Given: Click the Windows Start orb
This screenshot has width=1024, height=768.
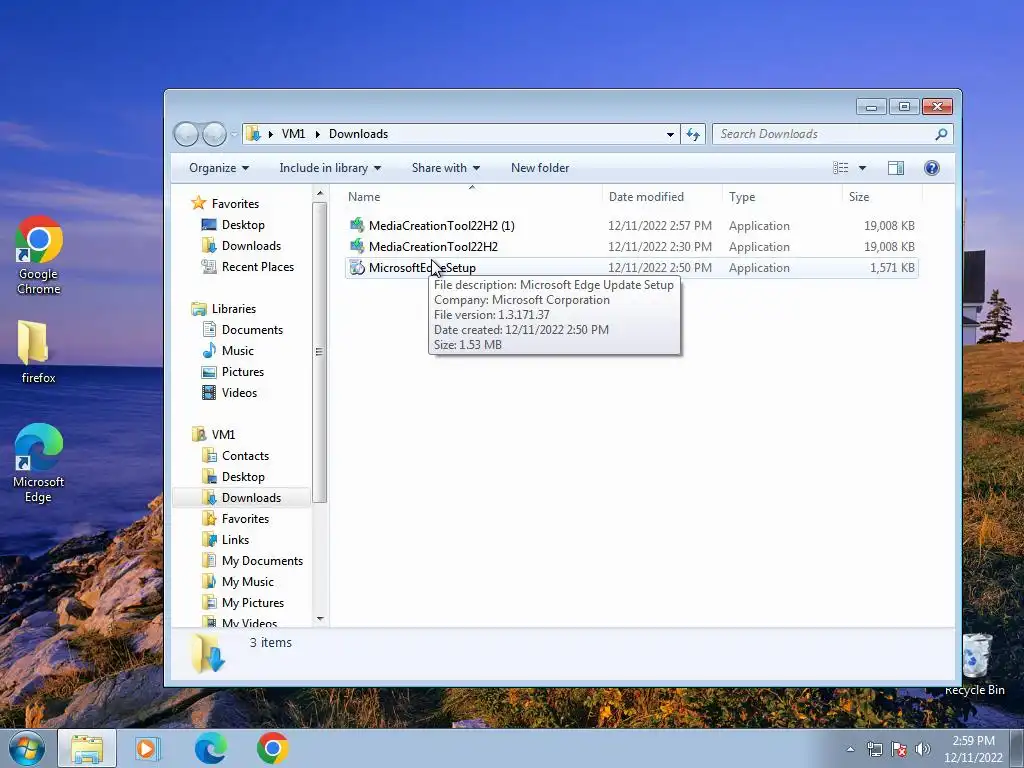Looking at the screenshot, I should [x=27, y=748].
